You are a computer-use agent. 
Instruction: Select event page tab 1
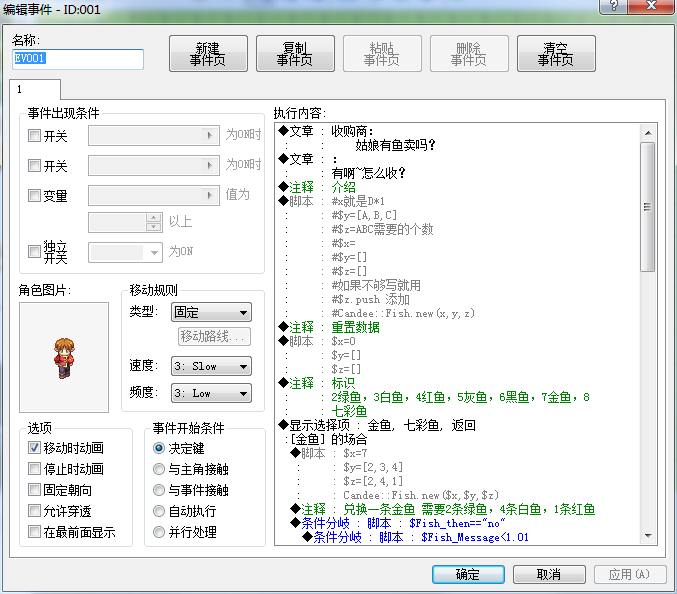pyautogui.click(x=35, y=89)
